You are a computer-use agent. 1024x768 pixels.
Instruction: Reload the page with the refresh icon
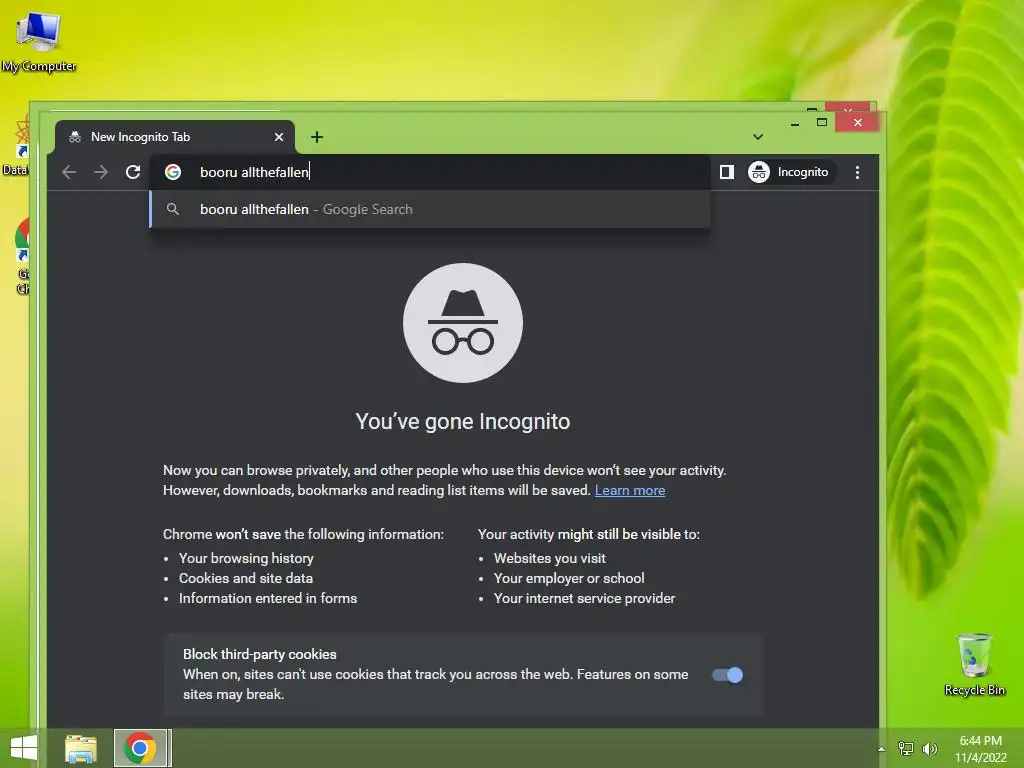point(133,172)
